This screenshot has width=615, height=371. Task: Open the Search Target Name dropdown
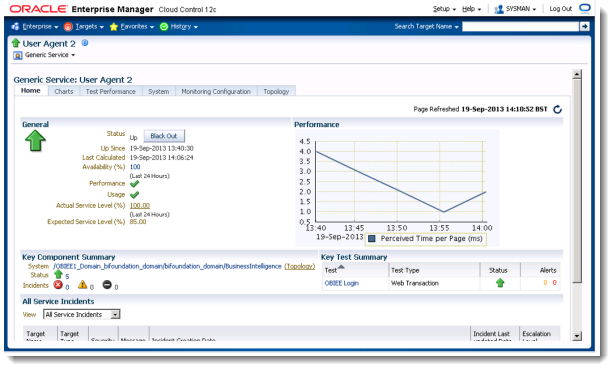[x=426, y=26]
